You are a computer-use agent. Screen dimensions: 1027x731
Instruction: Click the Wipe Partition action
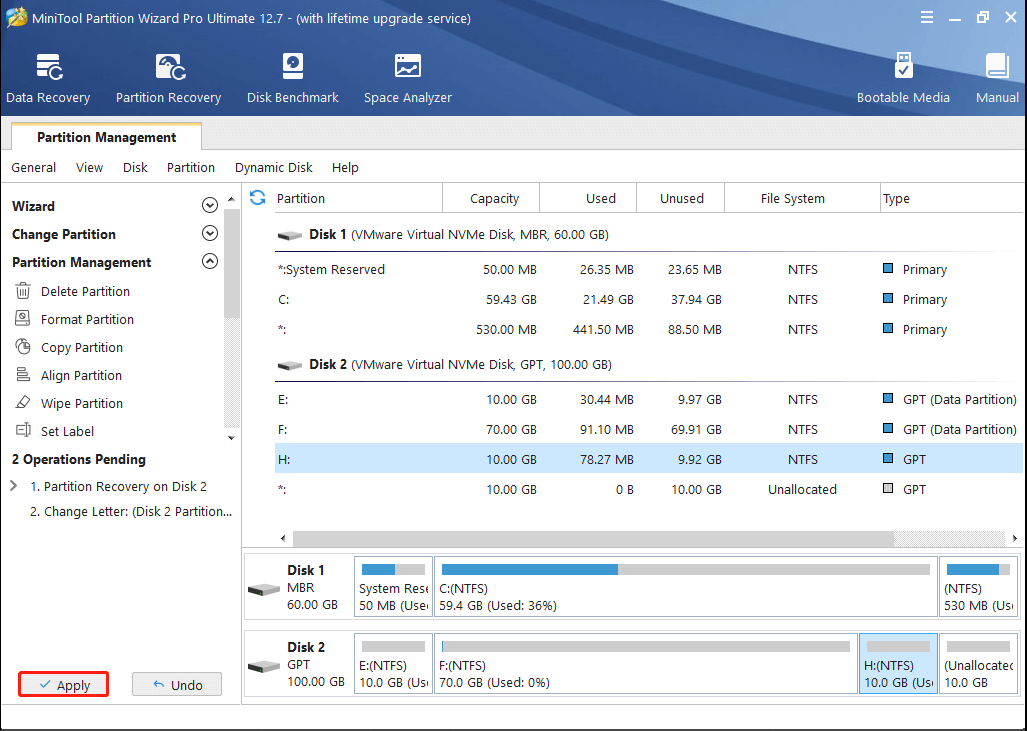(x=82, y=403)
